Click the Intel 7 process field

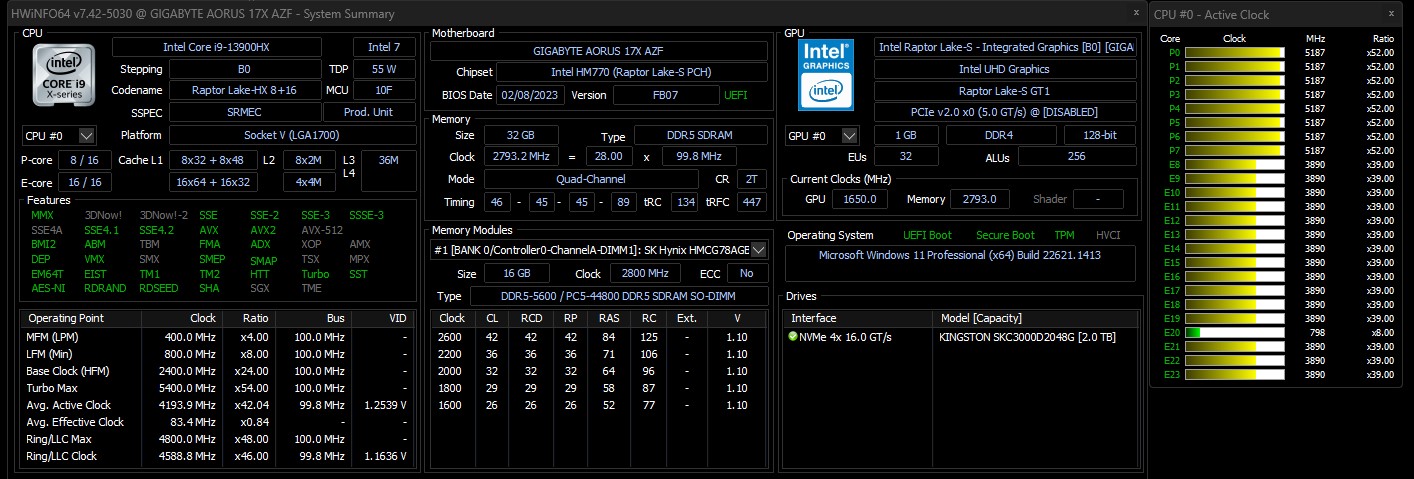point(384,47)
